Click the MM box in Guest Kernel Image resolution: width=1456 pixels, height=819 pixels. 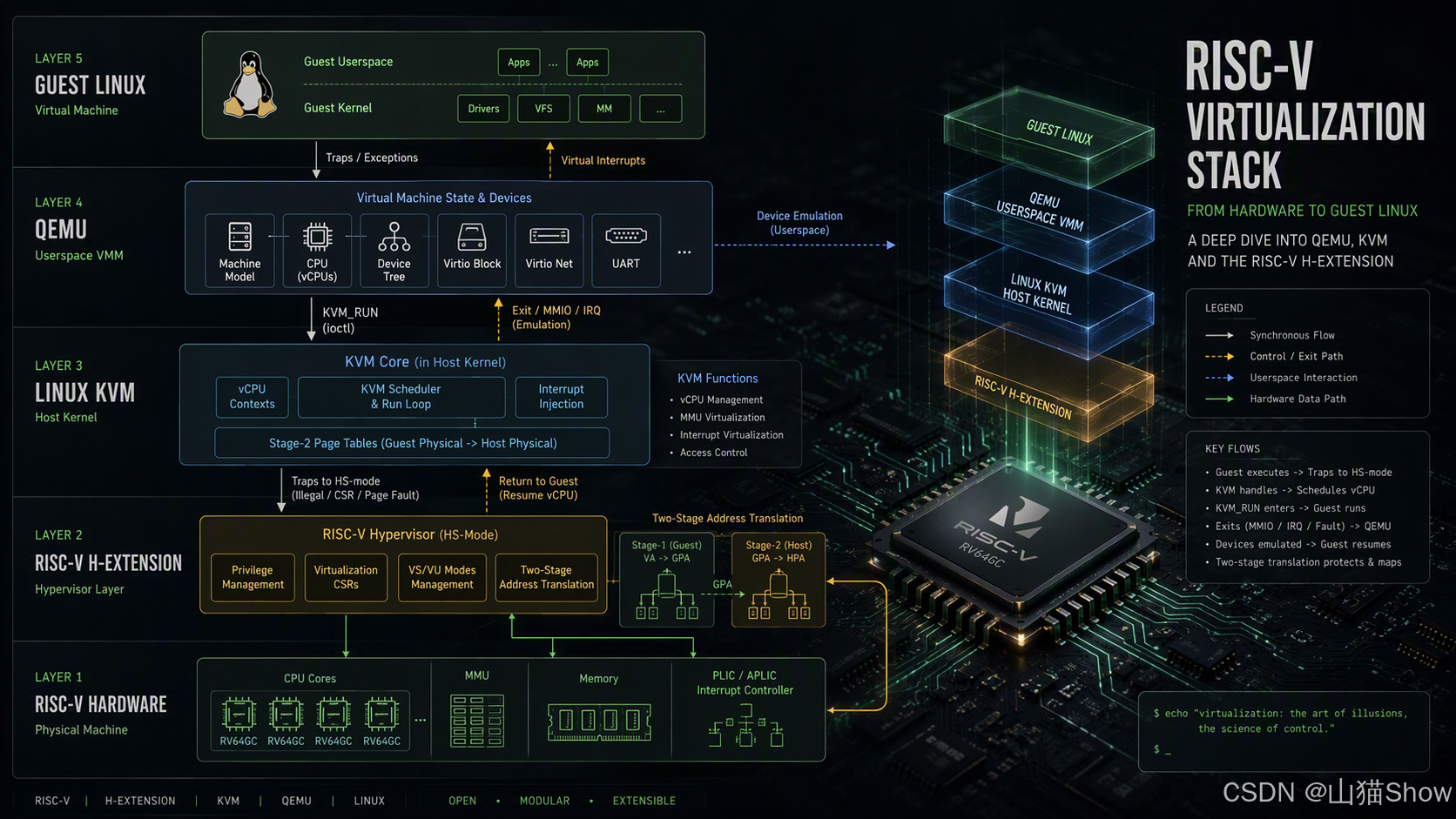coord(604,109)
